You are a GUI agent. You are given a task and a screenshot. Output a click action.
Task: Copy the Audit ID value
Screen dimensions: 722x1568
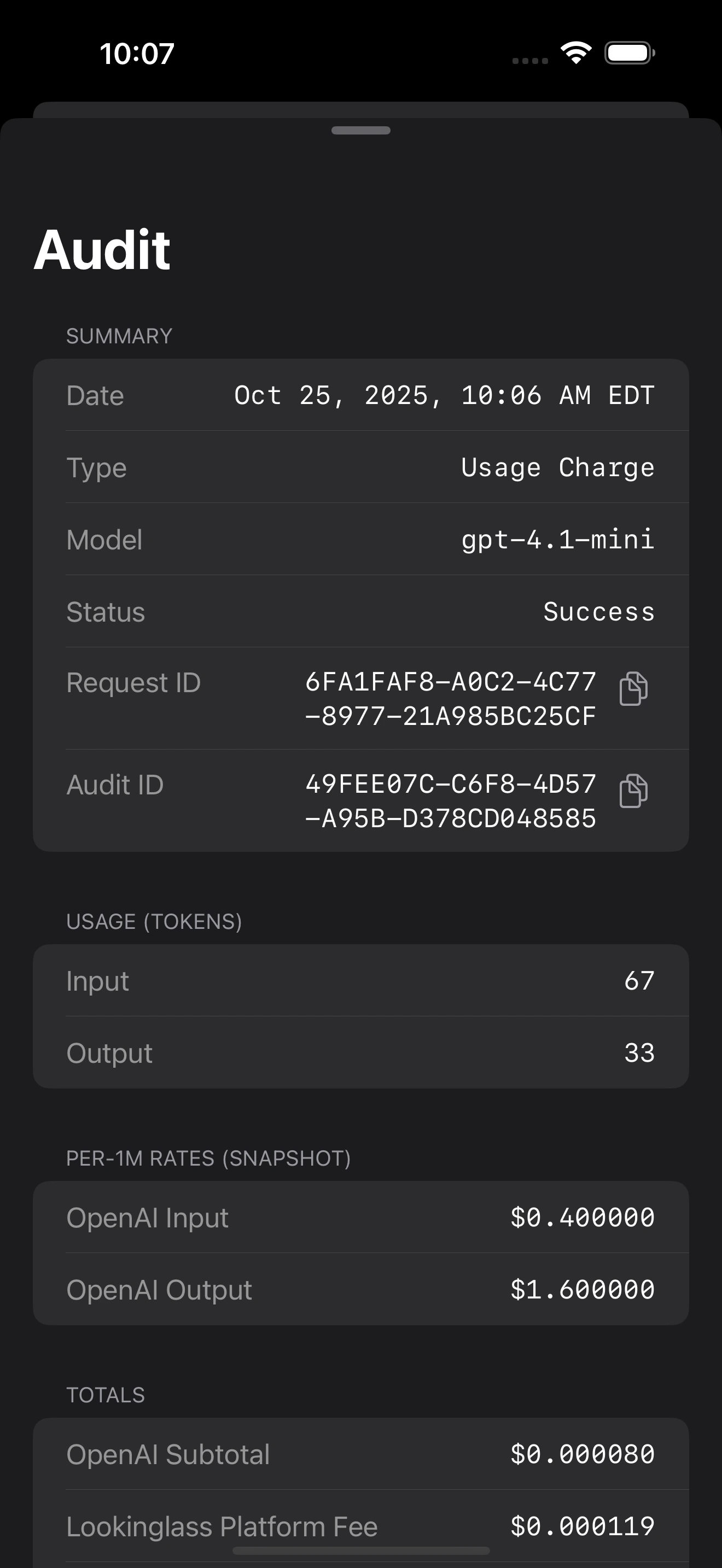coord(633,791)
